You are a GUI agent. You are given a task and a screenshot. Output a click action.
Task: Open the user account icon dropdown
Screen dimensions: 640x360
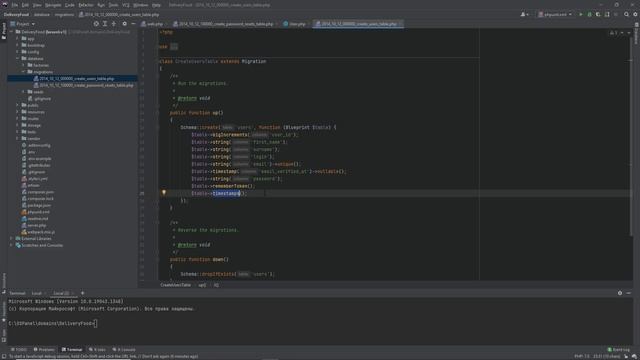tap(524, 14)
